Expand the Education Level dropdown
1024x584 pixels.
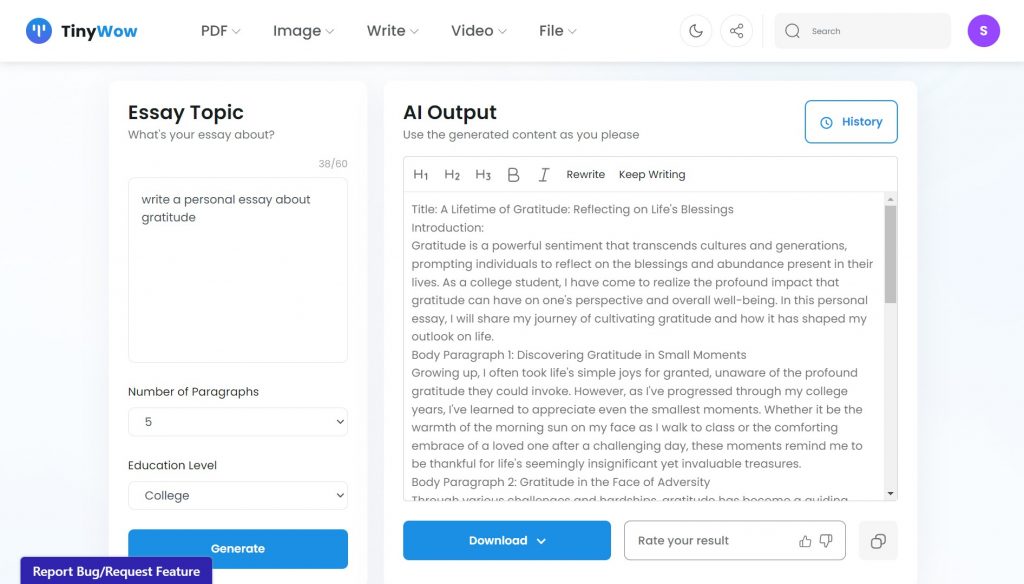pyautogui.click(x=238, y=495)
